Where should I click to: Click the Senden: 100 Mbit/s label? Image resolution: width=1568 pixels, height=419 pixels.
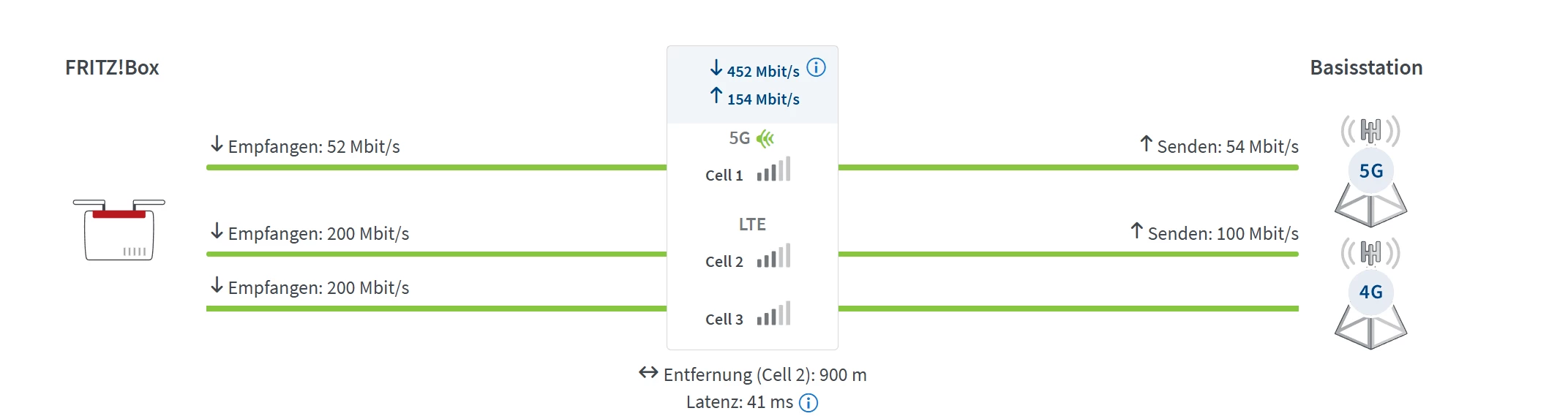[x=1223, y=234]
